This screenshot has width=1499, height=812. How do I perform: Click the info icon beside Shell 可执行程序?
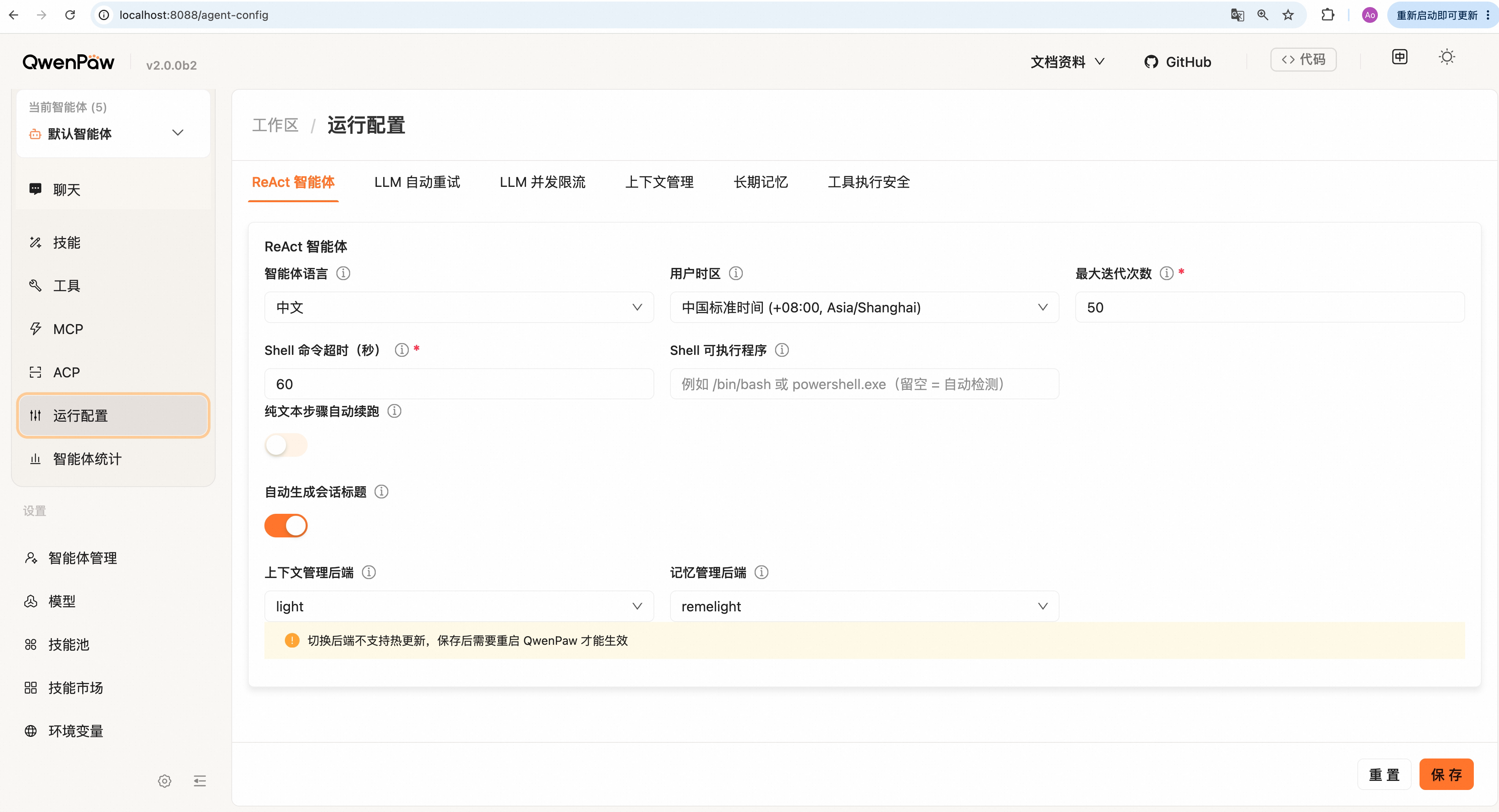coord(782,350)
